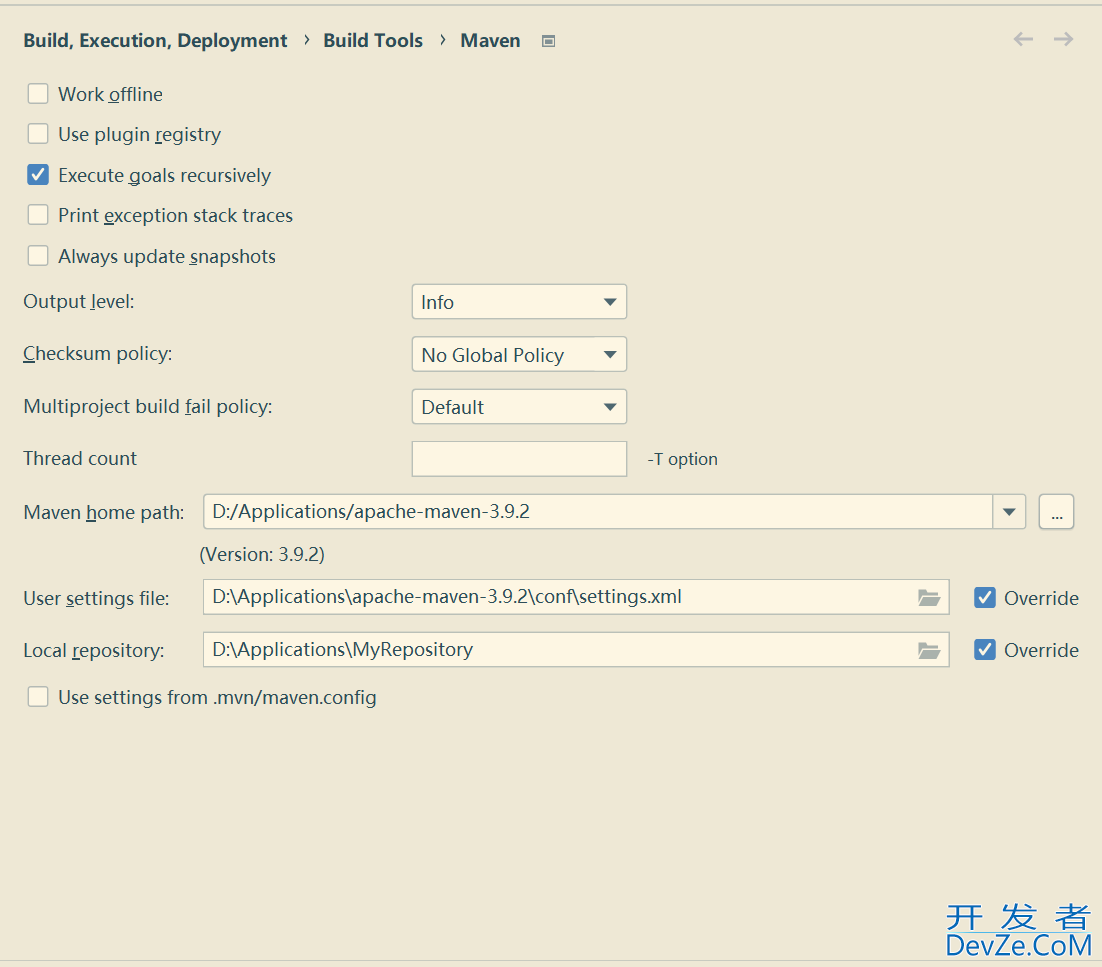
Task: Click the Checksum policy label
Action: point(98,353)
